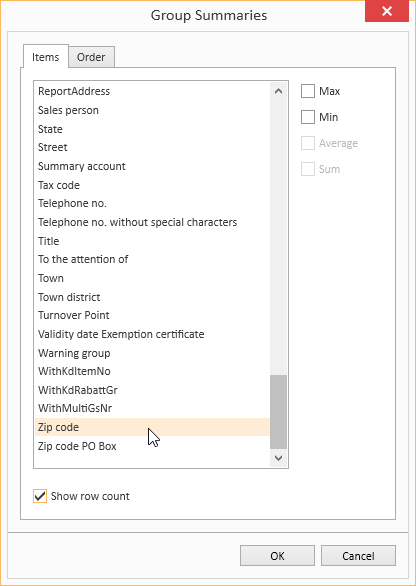
Task: Select Town district in the list
Action: click(x=152, y=297)
